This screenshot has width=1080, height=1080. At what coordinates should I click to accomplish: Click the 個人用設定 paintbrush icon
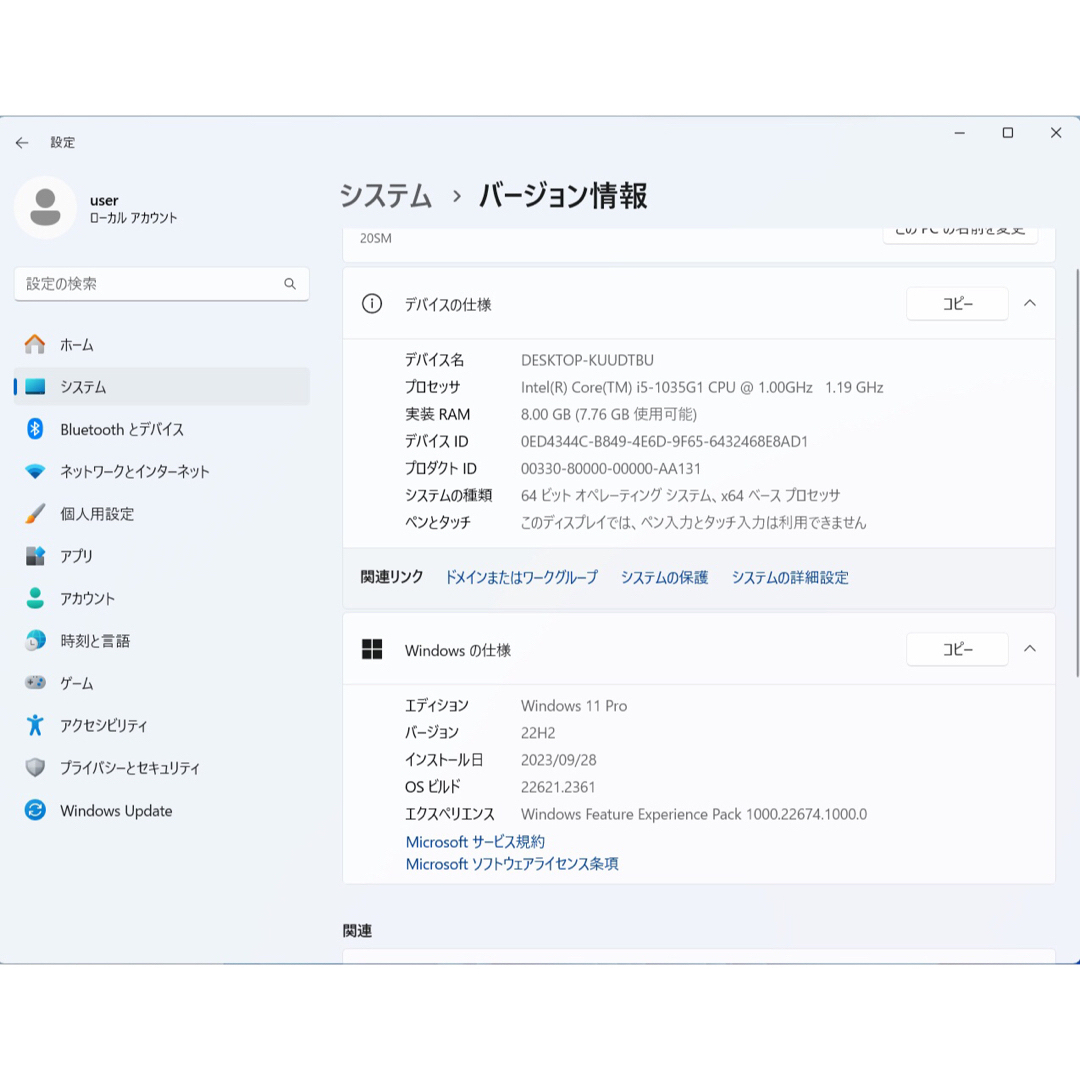[35, 514]
